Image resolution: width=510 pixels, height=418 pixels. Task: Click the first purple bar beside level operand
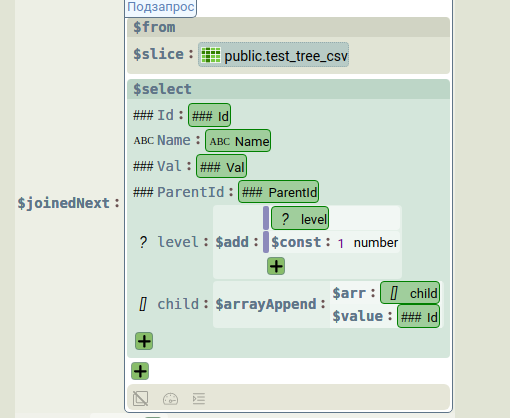266,218
